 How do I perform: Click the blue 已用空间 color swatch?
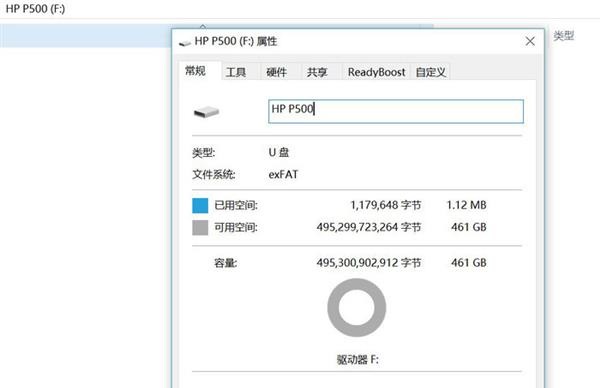click(200, 205)
